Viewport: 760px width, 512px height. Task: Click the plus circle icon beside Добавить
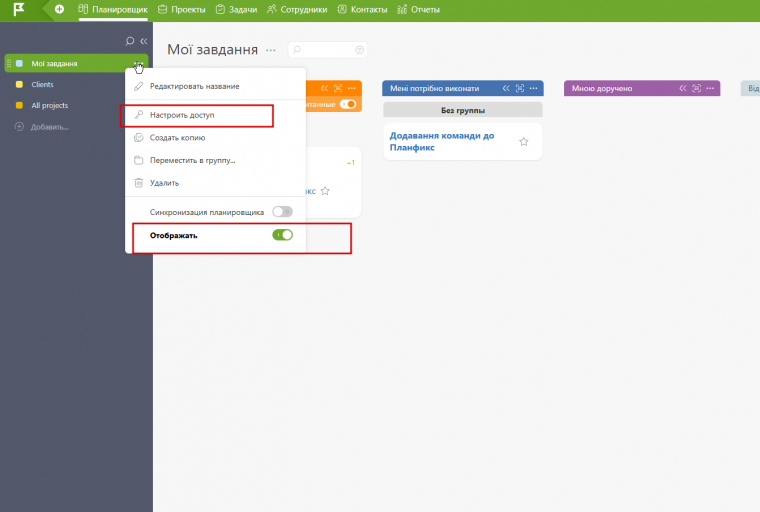pyautogui.click(x=19, y=127)
